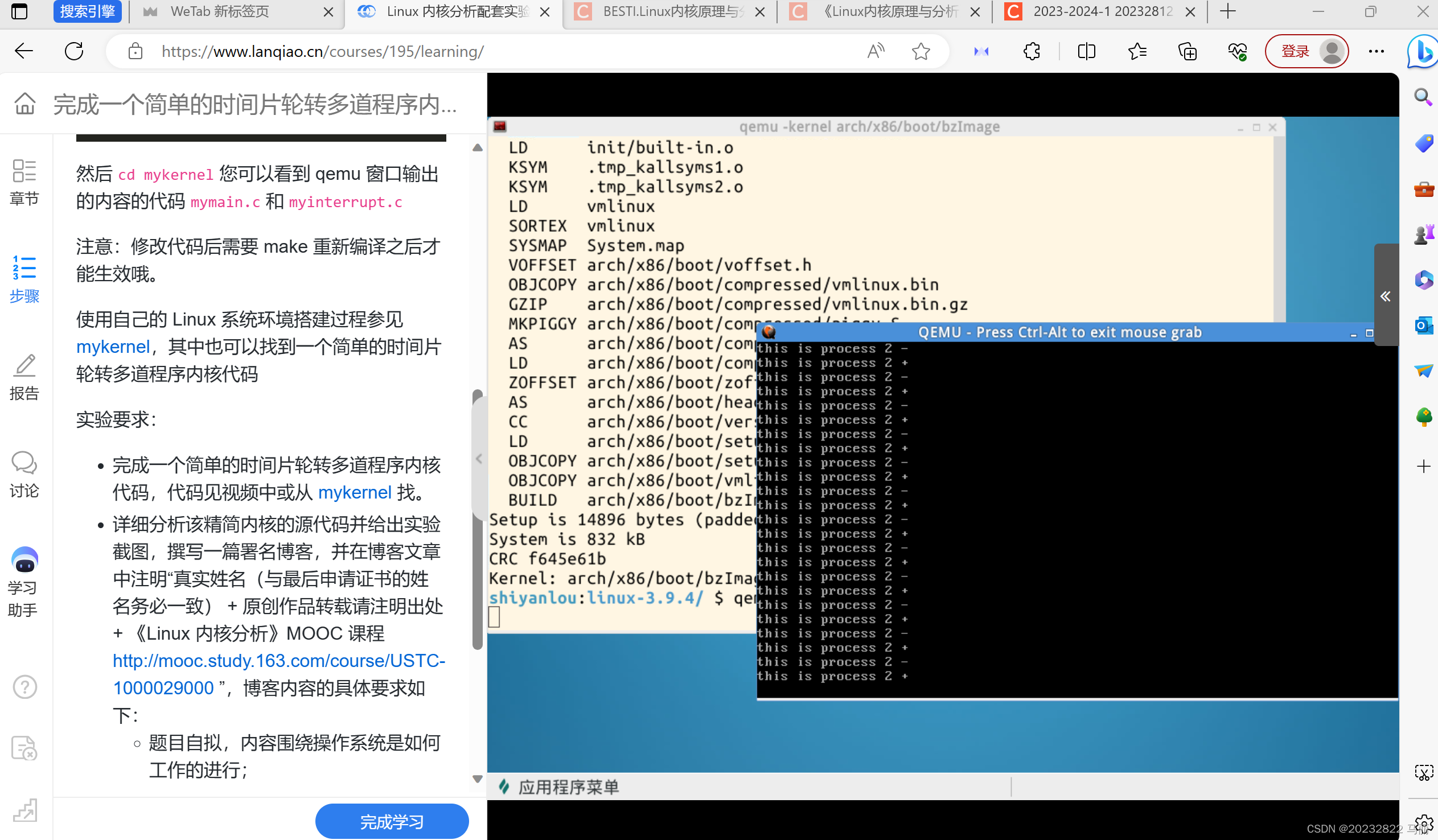Expand the double-chevron side toolbar handle
This screenshot has height=840, width=1438.
[x=1385, y=296]
